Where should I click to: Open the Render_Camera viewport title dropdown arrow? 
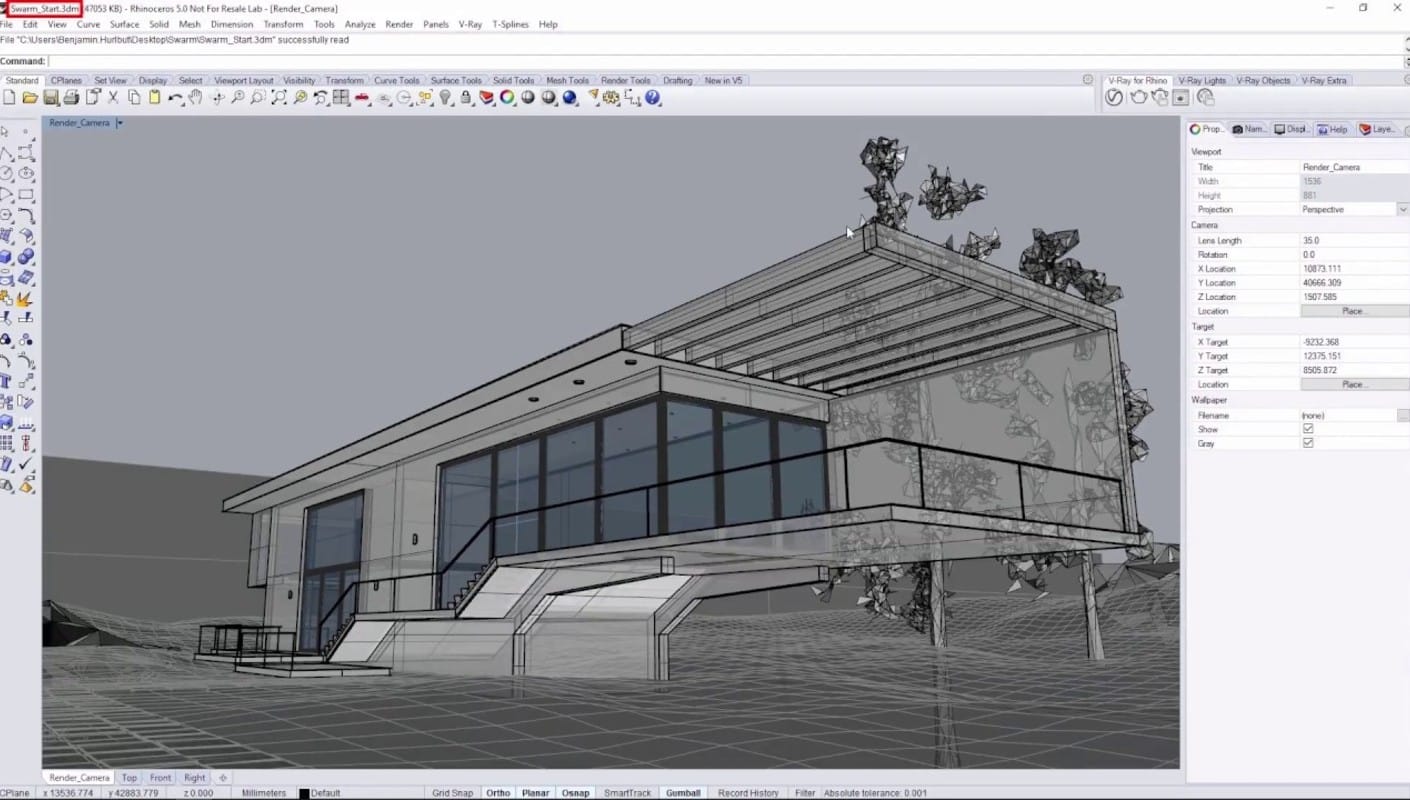119,123
